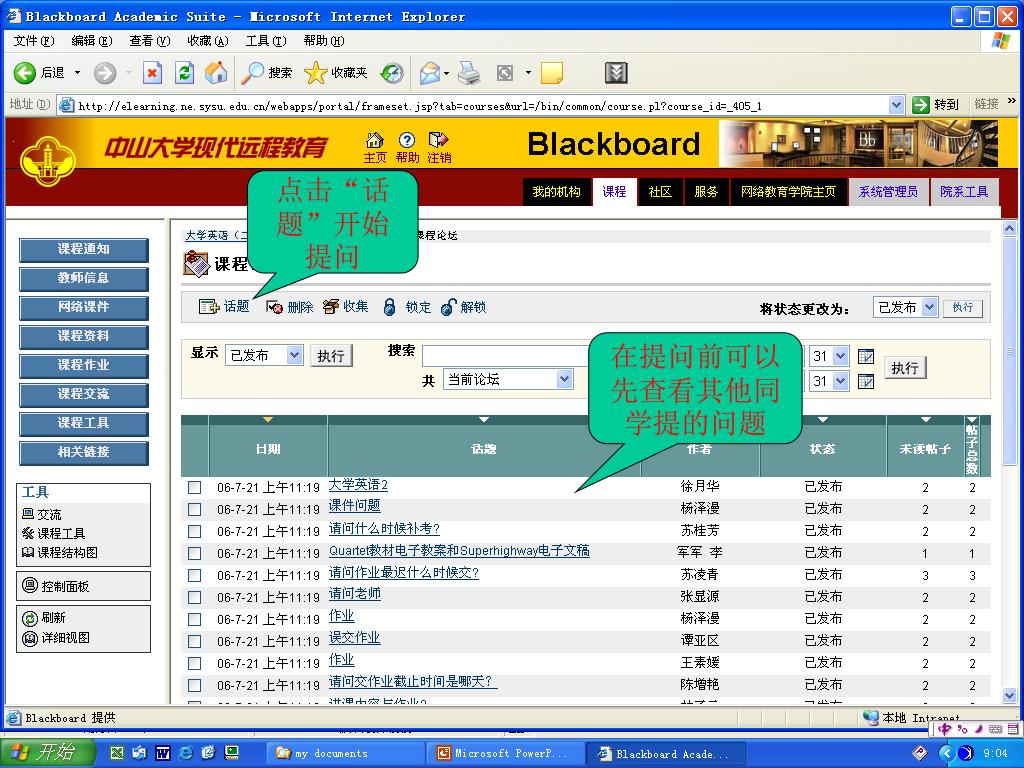1024x768 pixels.
Task: Click the IE Back arrow icon
Action: pyautogui.click(x=25, y=72)
